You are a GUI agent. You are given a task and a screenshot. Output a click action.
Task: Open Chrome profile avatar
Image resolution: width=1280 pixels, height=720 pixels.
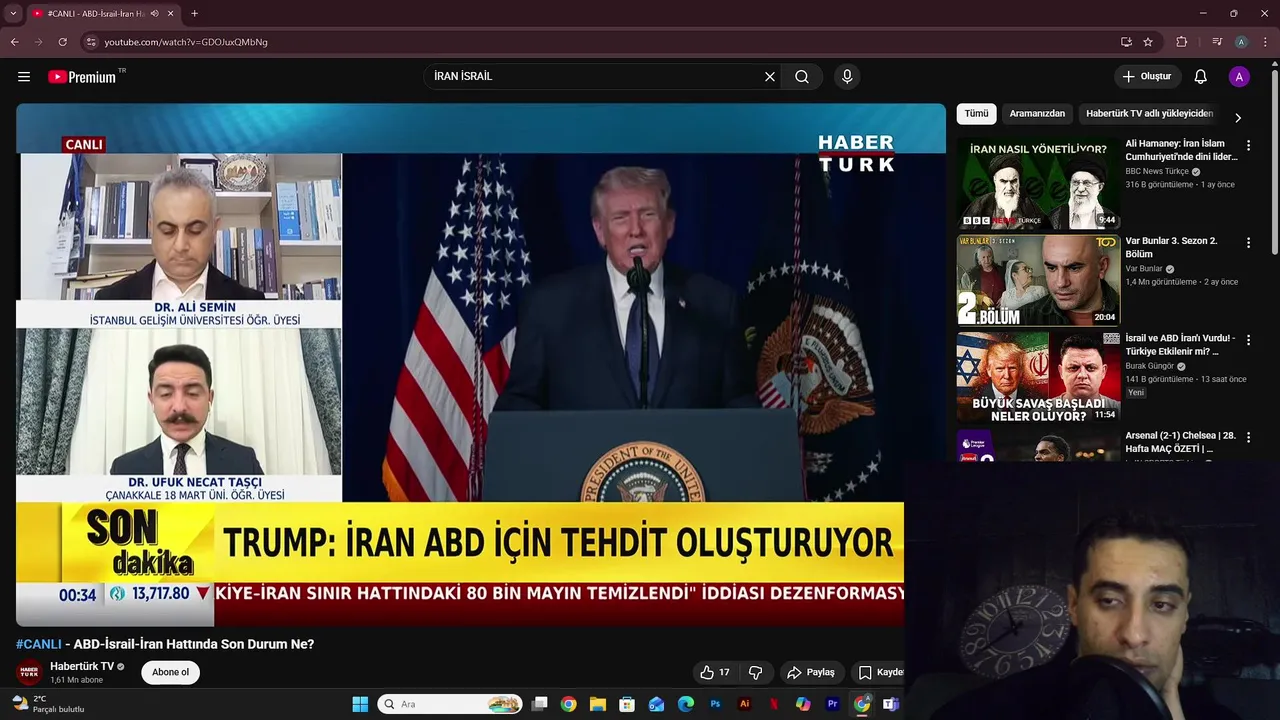point(1241,42)
